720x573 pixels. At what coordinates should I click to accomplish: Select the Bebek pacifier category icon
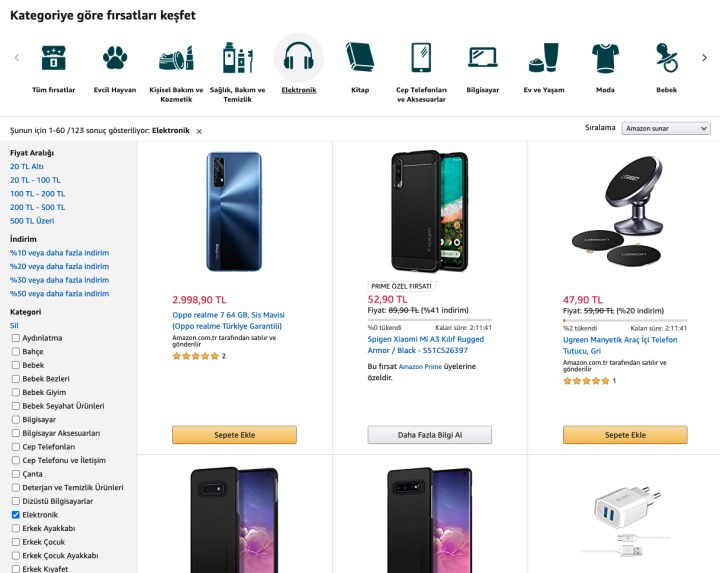point(666,58)
